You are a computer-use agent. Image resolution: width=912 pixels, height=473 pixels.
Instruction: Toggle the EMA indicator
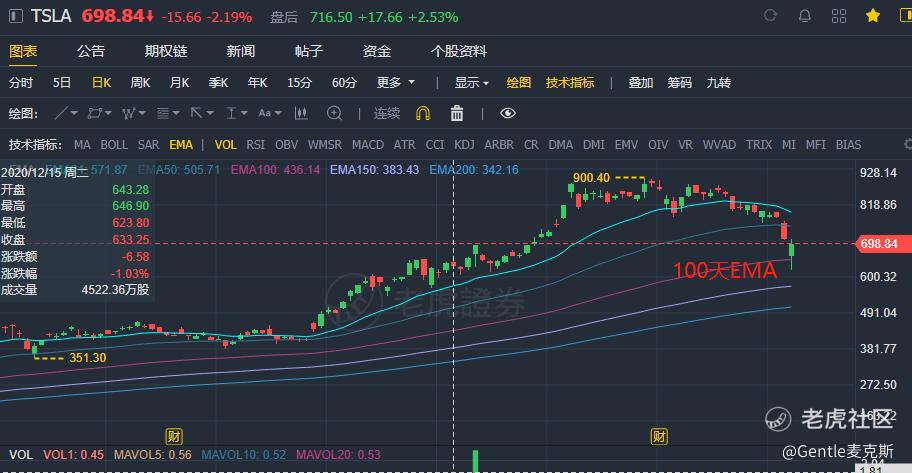pos(181,144)
